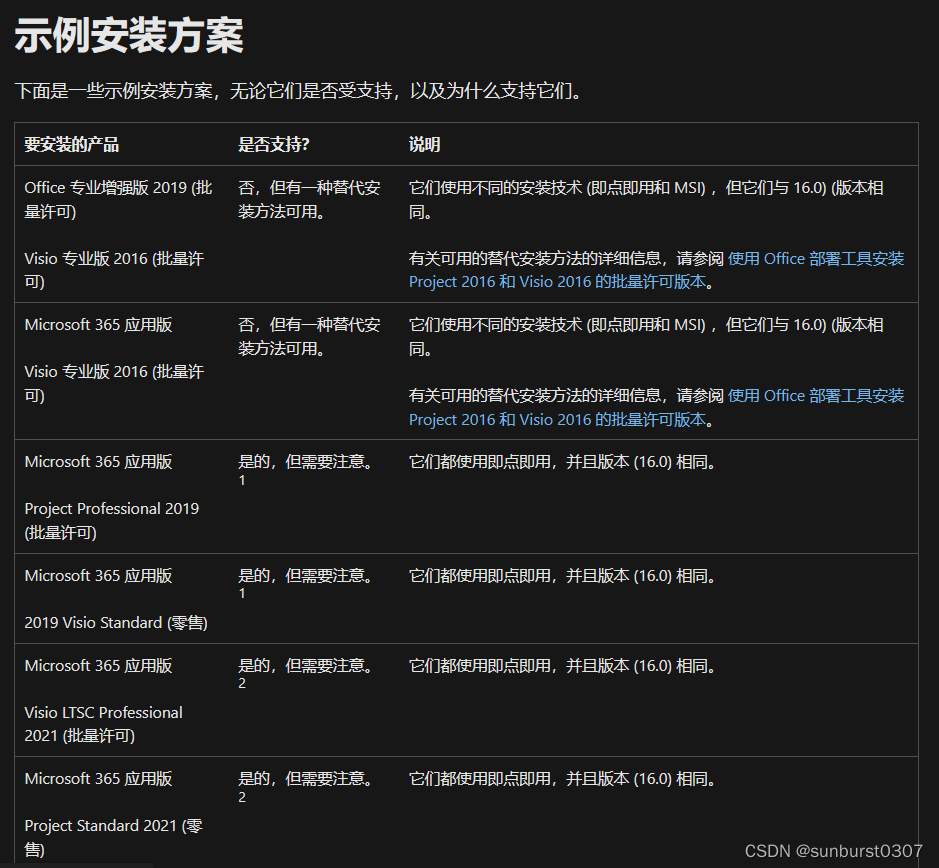
Task: Select "Microsoft 365 应用版" above Project Professional 2019
Action: 98,462
